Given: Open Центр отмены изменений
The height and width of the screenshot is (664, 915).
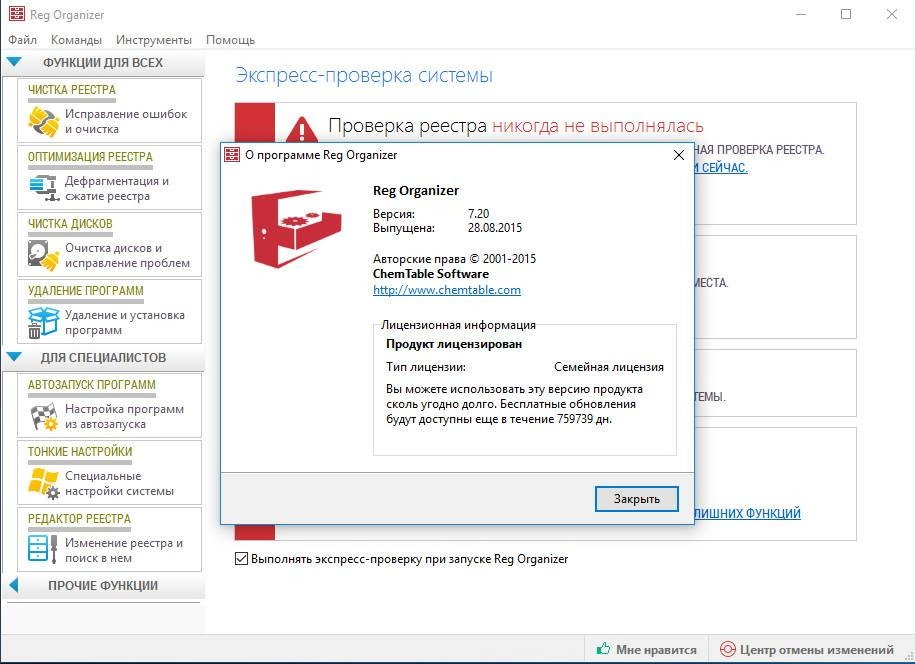Looking at the screenshot, I should tap(806, 649).
